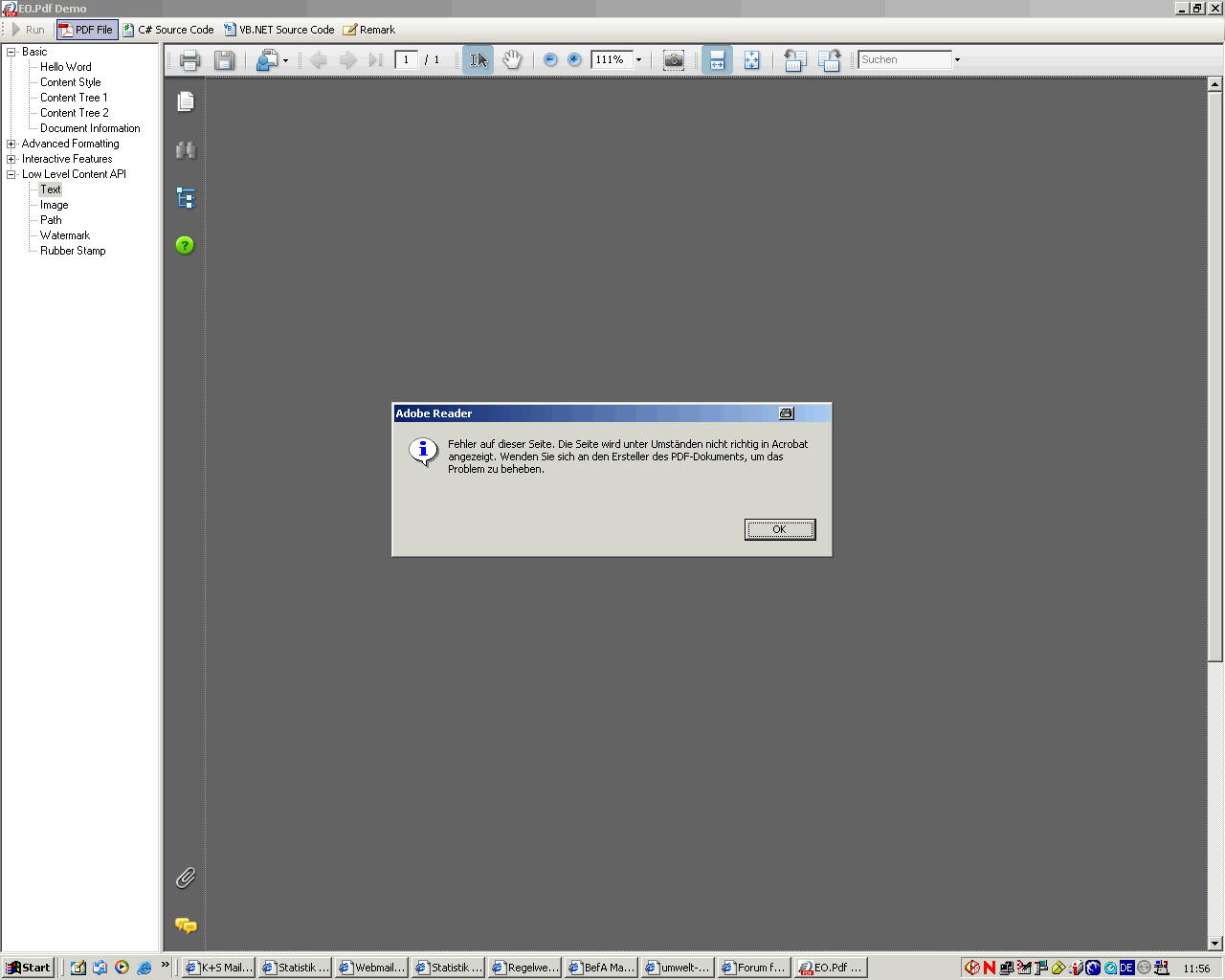Screen dimensions: 1225x980
Task: Show hidden quick launch icons chevron
Action: 165,965
